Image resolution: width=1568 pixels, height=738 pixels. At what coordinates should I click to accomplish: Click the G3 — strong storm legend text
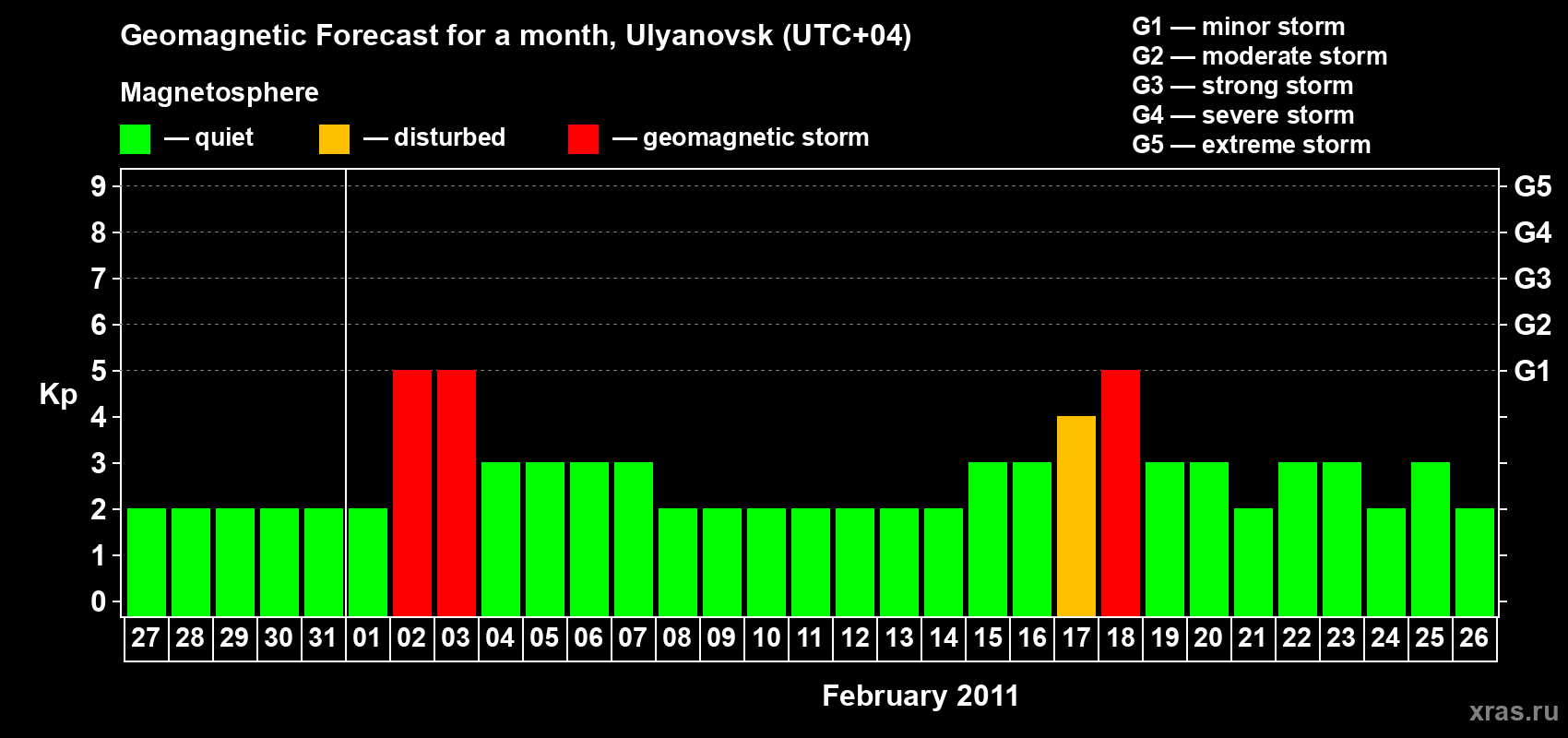(x=1242, y=86)
